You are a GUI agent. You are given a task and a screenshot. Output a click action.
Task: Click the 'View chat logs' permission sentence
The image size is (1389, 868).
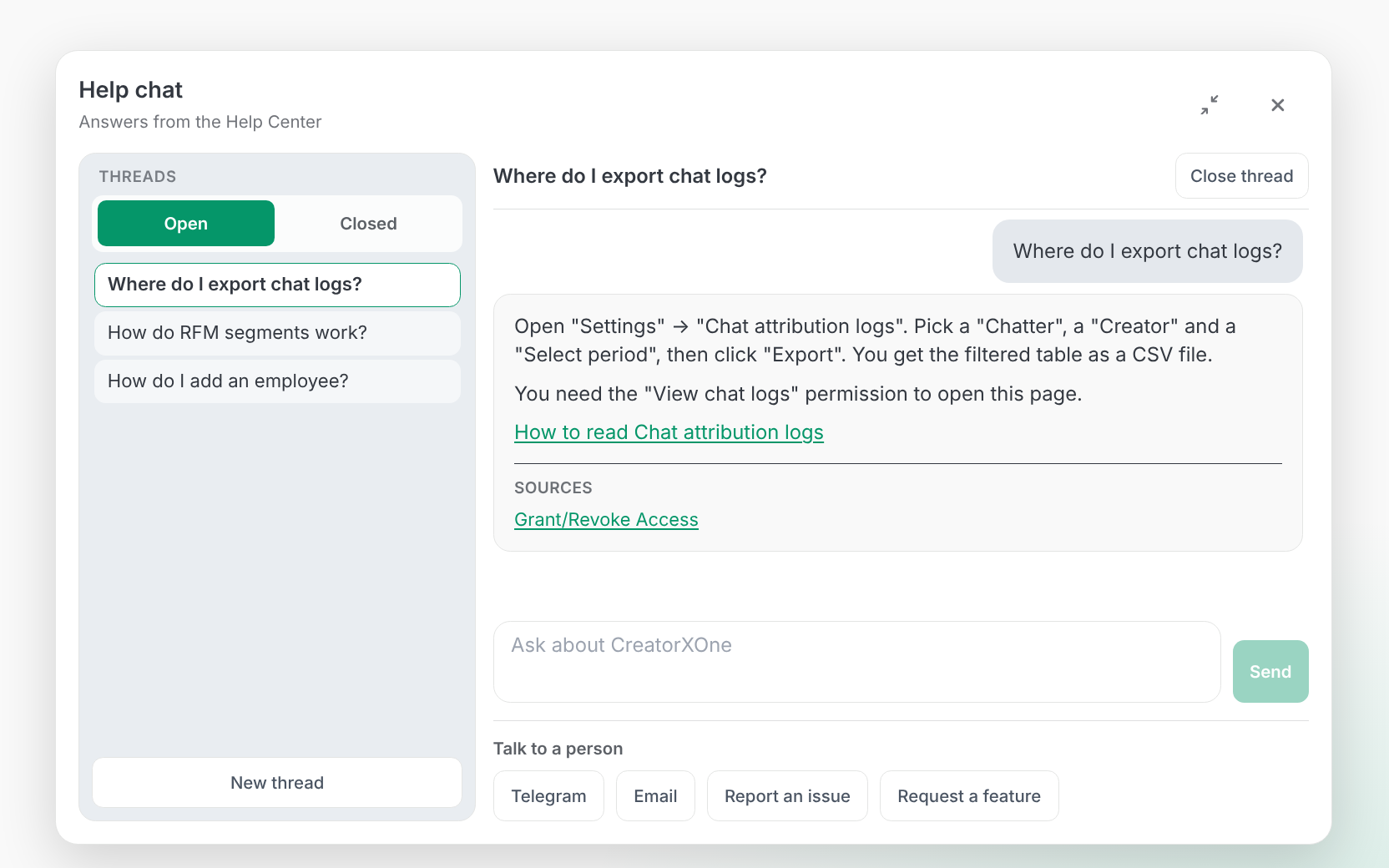click(798, 394)
